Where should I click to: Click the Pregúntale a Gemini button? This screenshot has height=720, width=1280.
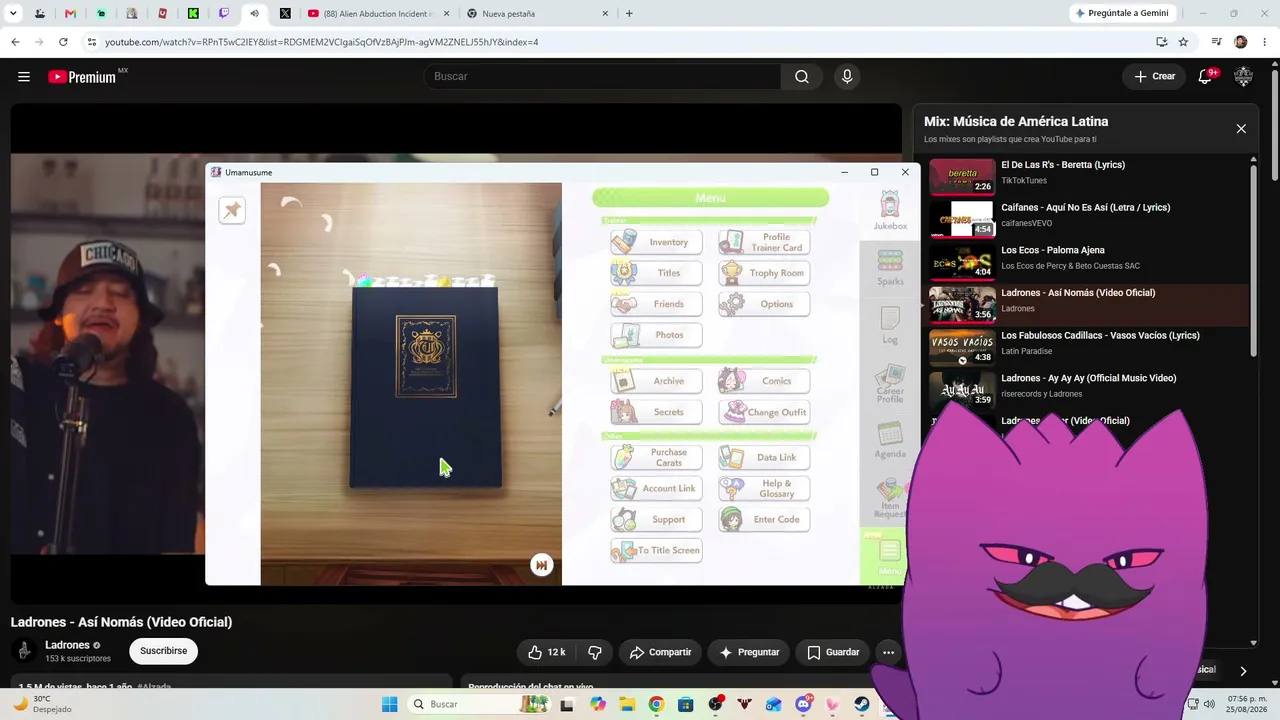[x=1121, y=14]
